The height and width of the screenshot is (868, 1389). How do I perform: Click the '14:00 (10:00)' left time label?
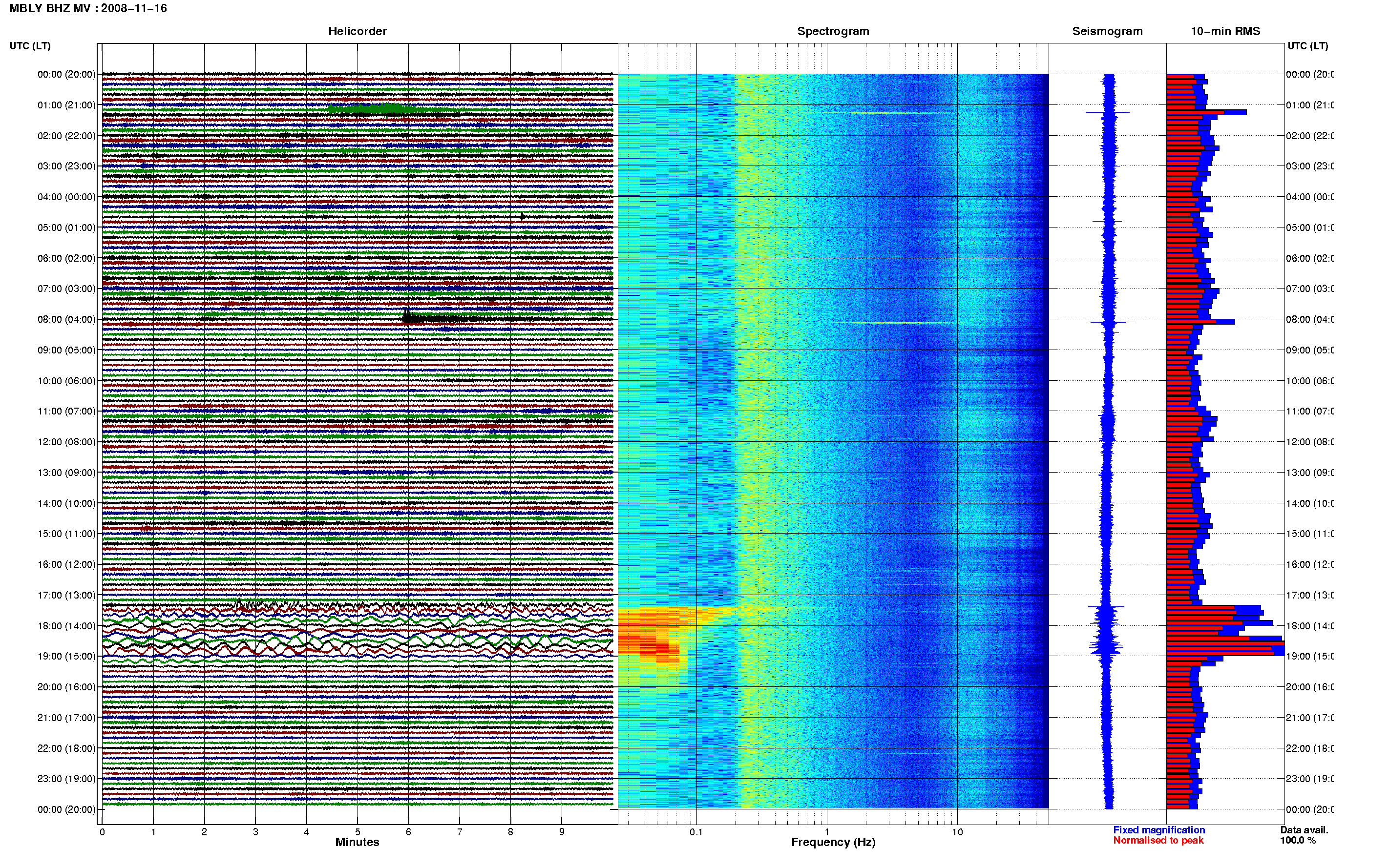66,503
